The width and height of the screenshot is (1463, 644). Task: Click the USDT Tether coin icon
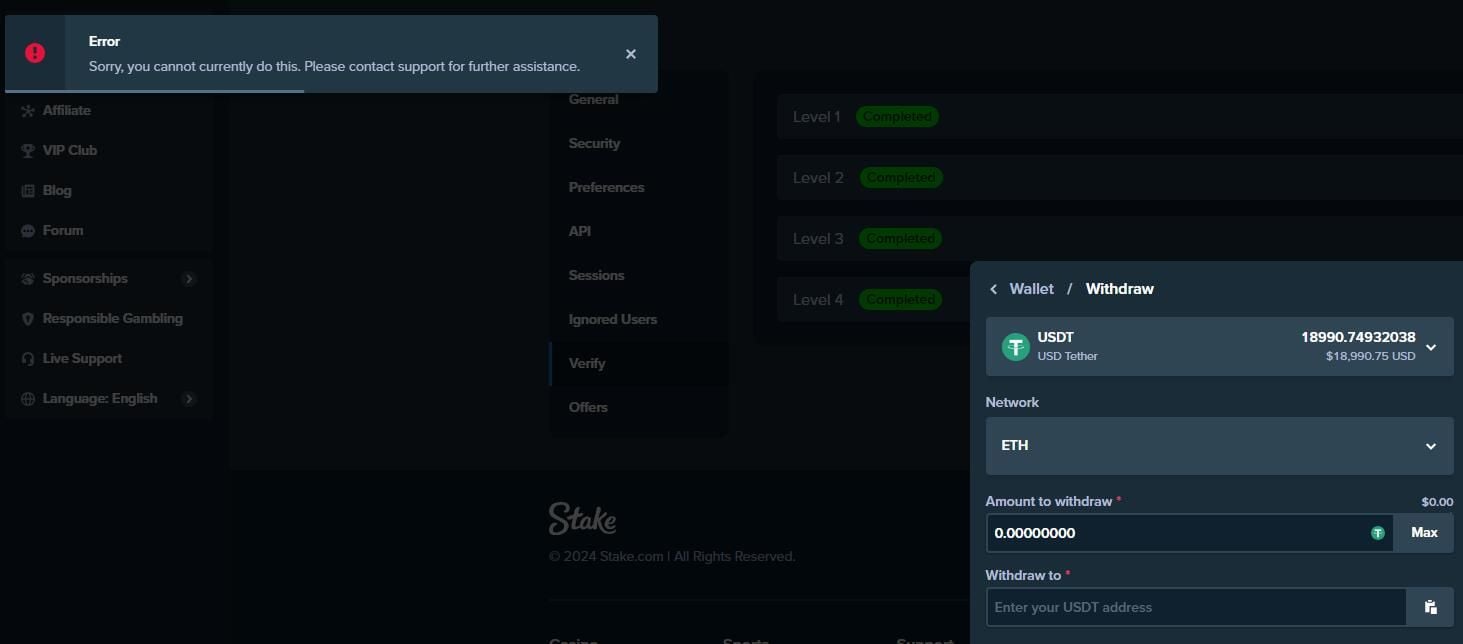click(1016, 347)
